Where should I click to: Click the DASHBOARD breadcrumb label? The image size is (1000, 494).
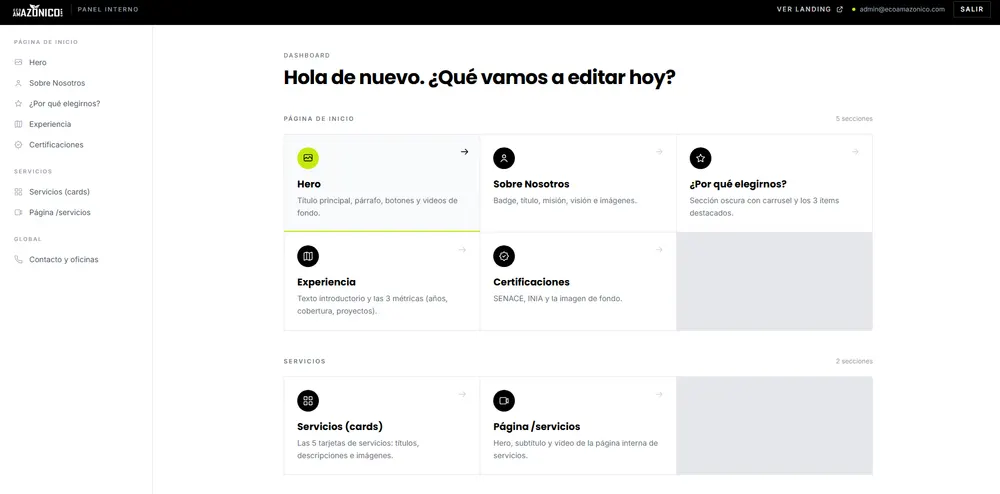tap(307, 55)
